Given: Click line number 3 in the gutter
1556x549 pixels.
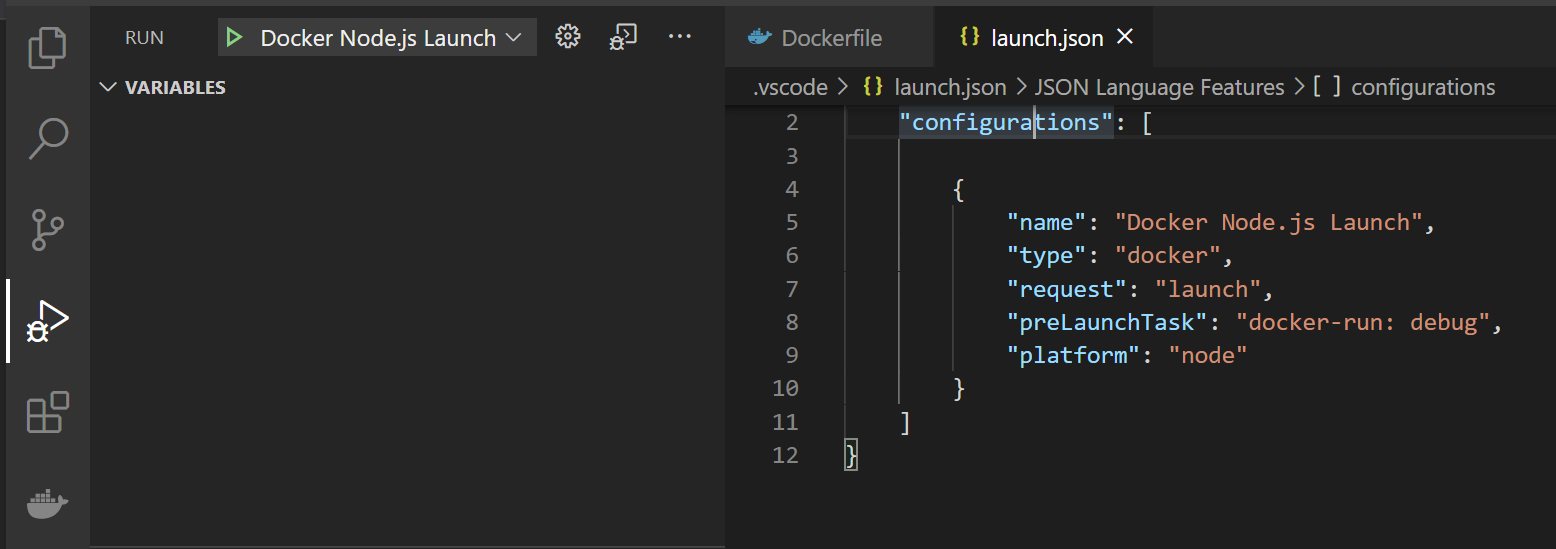Looking at the screenshot, I should (792, 156).
